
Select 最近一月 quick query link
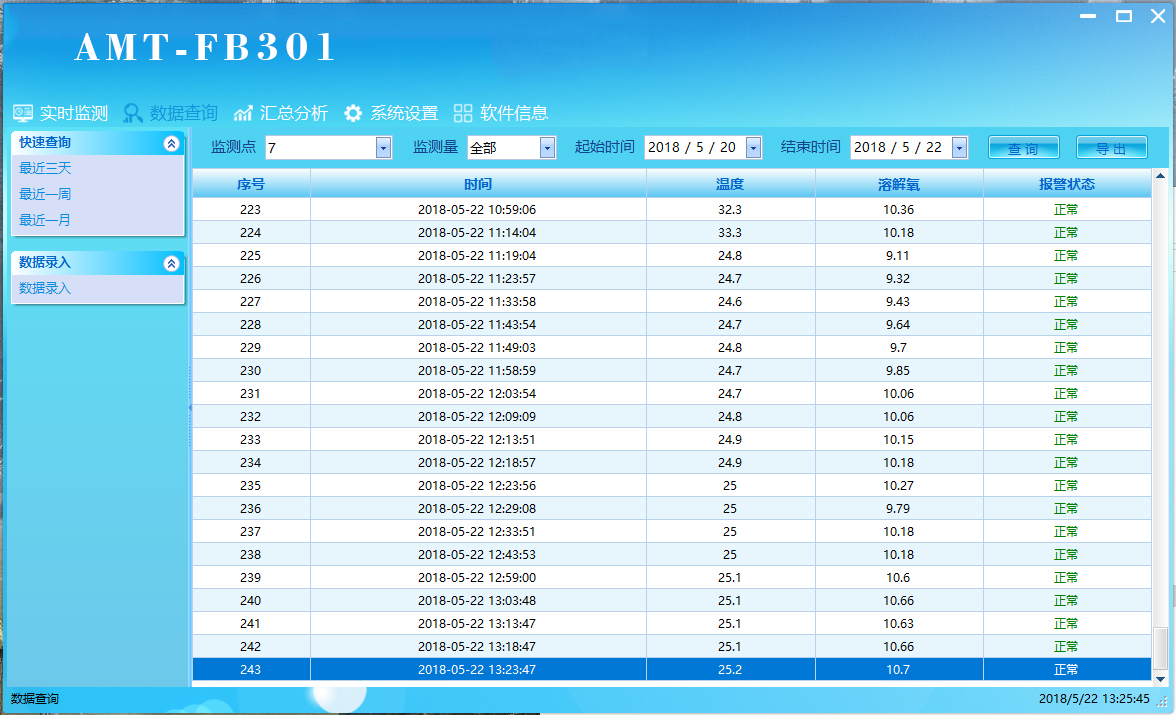pyautogui.click(x=45, y=220)
